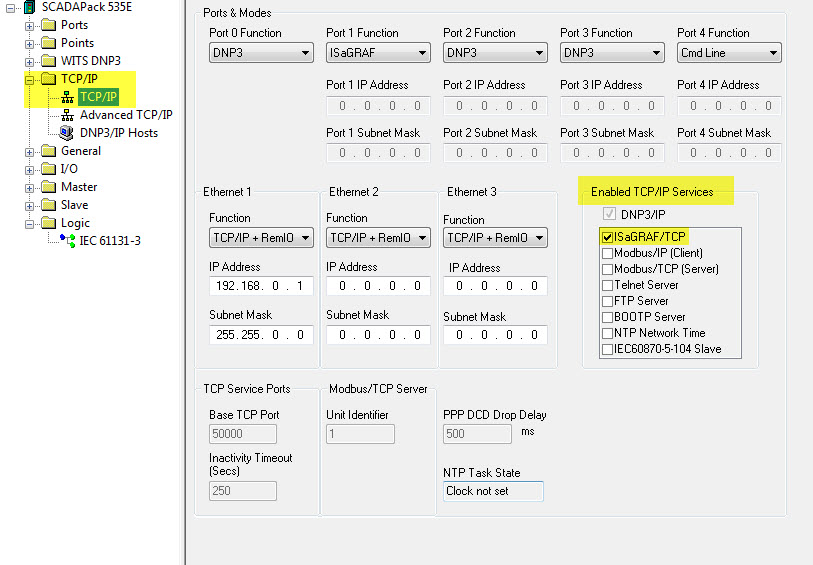This screenshot has height=565, width=813.
Task: Click the I/O folder icon
Action: coord(49,169)
